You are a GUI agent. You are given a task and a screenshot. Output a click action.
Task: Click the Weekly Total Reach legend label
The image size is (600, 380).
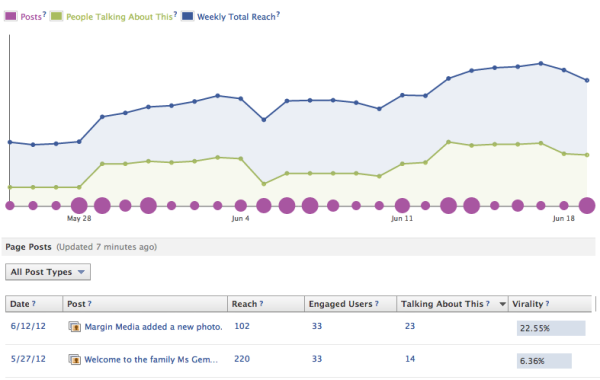(x=236, y=17)
